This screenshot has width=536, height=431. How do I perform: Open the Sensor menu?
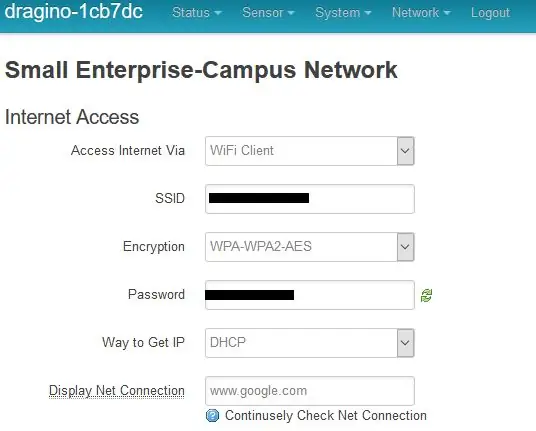click(x=268, y=13)
